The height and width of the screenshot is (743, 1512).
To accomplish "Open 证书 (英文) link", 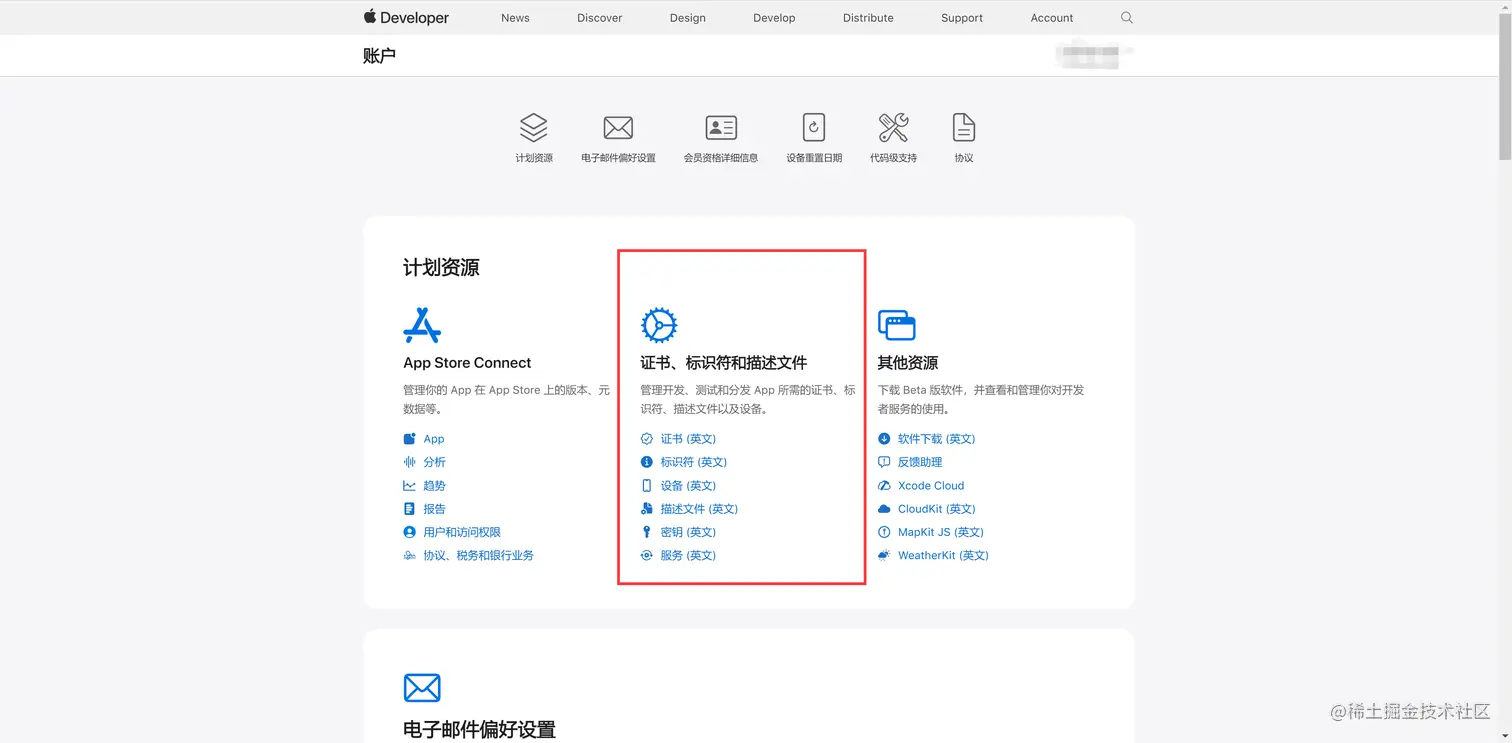I will point(689,439).
